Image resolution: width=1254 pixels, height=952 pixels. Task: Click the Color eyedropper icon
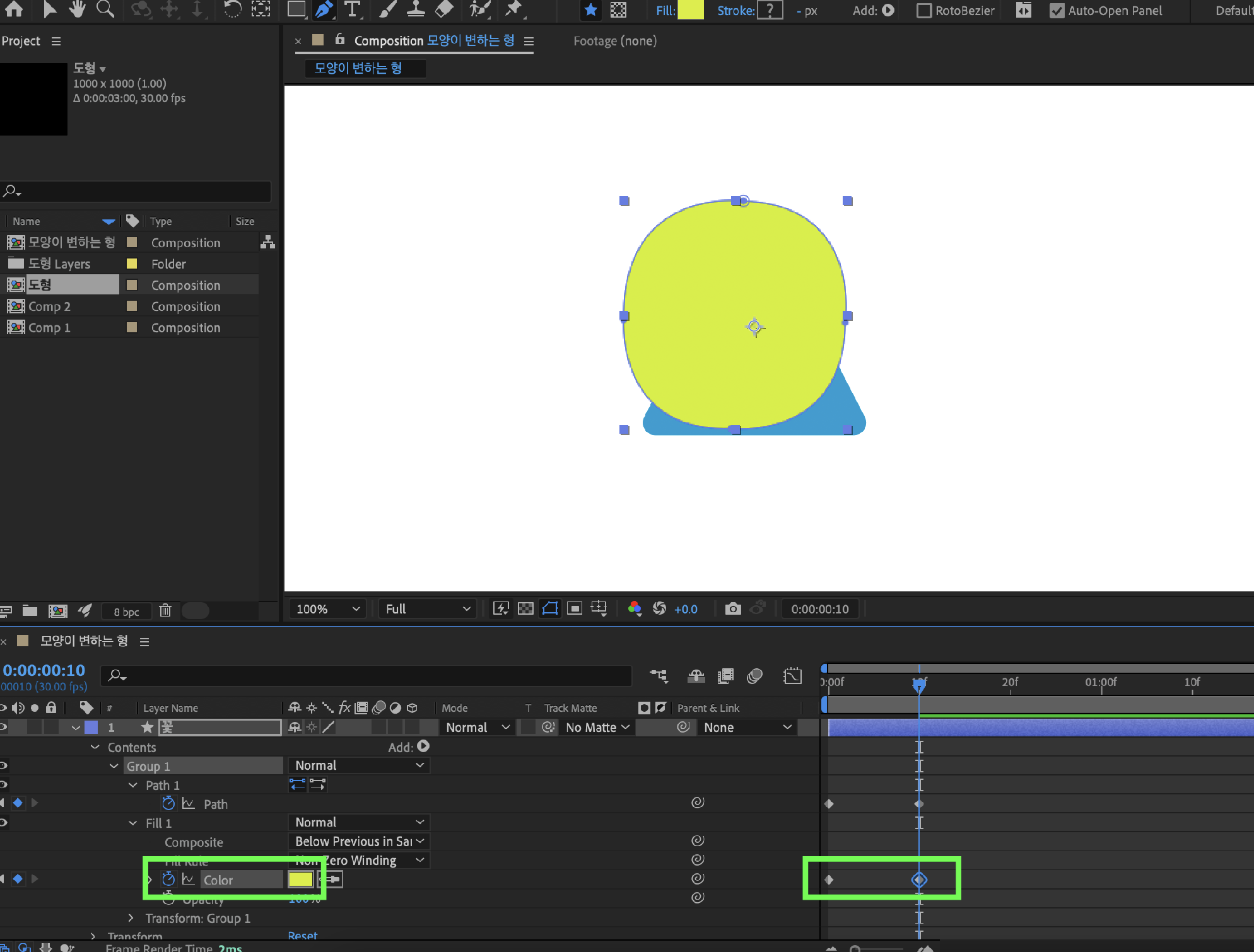tap(332, 879)
